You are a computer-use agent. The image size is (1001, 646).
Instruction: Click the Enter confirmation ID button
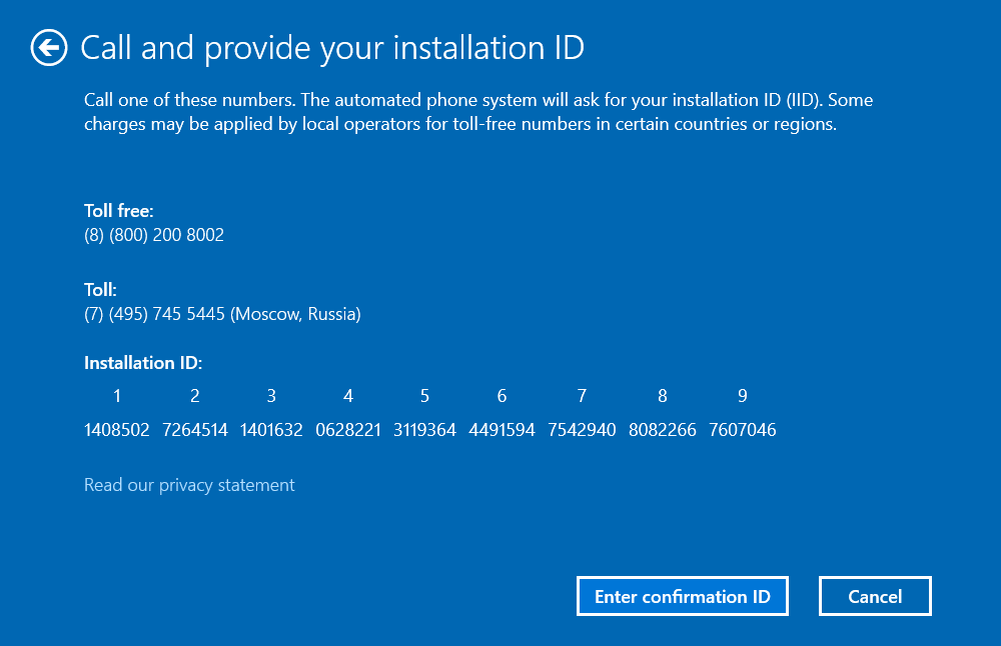[x=682, y=596]
